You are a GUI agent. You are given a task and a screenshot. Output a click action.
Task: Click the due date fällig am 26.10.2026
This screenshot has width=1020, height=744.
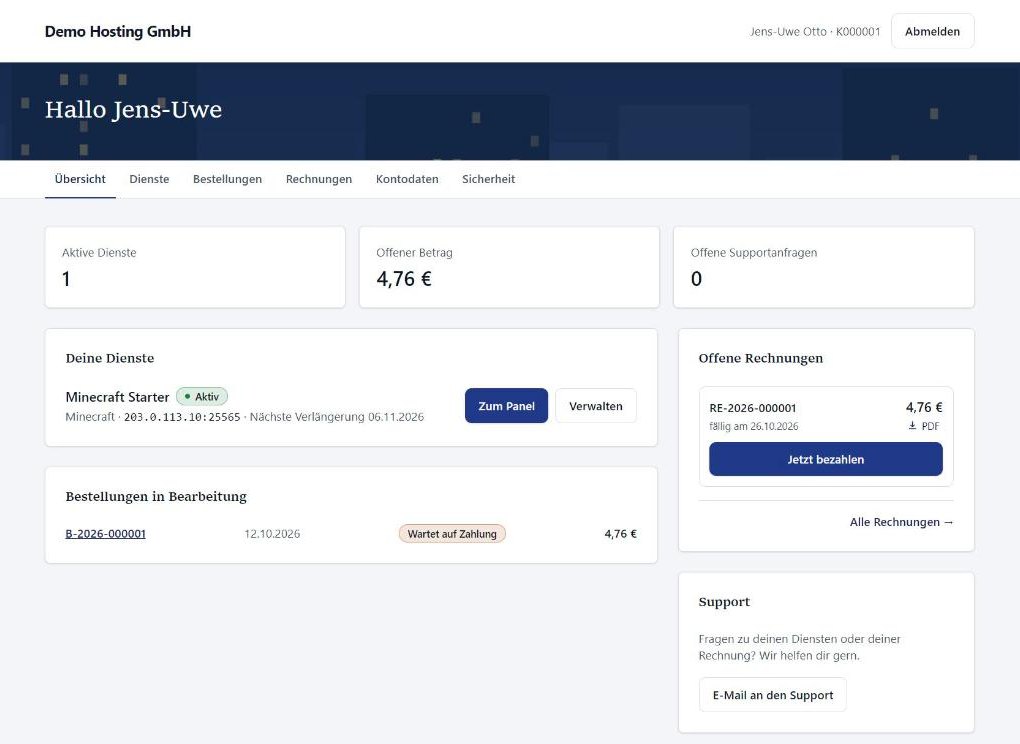(x=753, y=427)
